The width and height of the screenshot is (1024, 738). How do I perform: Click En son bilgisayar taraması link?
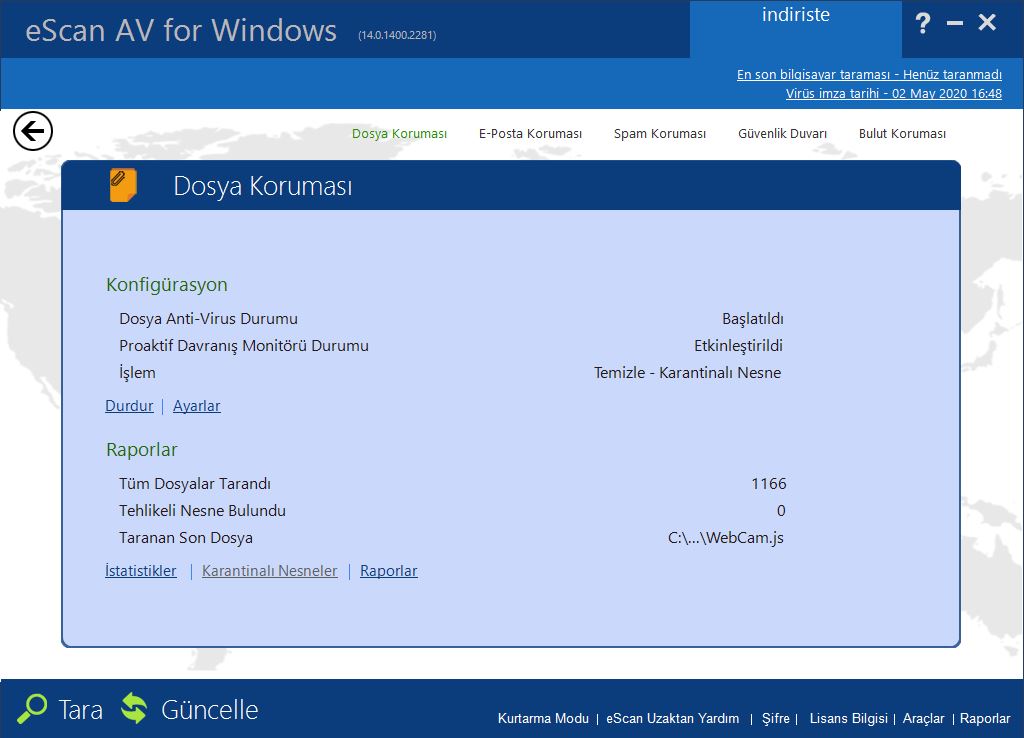point(869,74)
